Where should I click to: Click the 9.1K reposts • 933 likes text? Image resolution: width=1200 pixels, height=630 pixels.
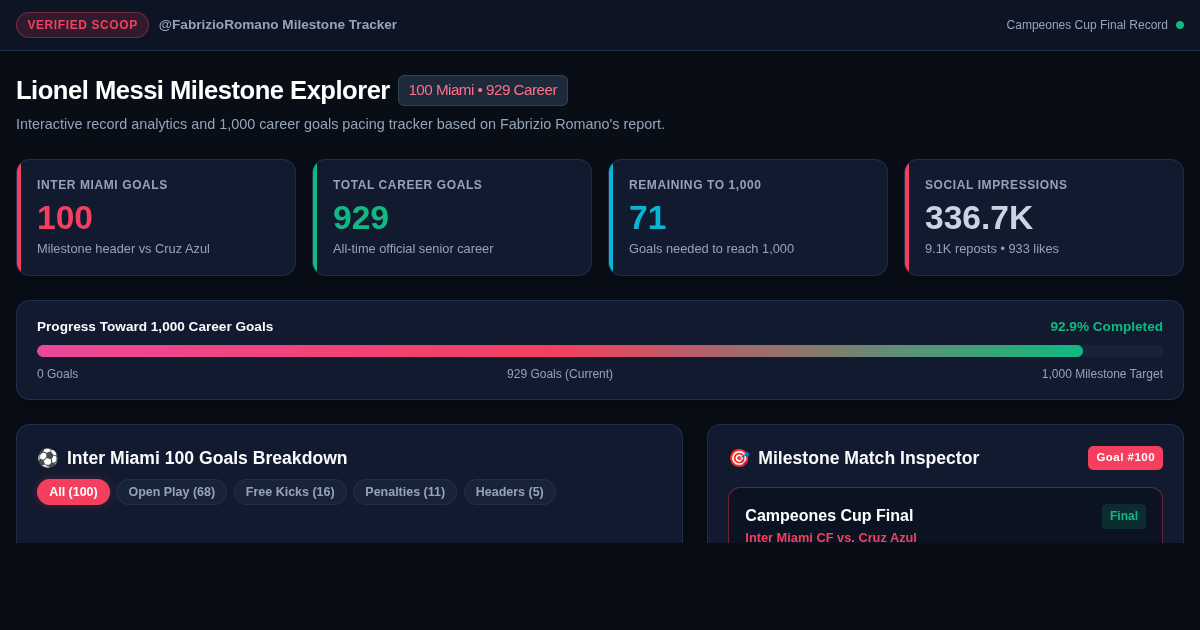(x=992, y=248)
